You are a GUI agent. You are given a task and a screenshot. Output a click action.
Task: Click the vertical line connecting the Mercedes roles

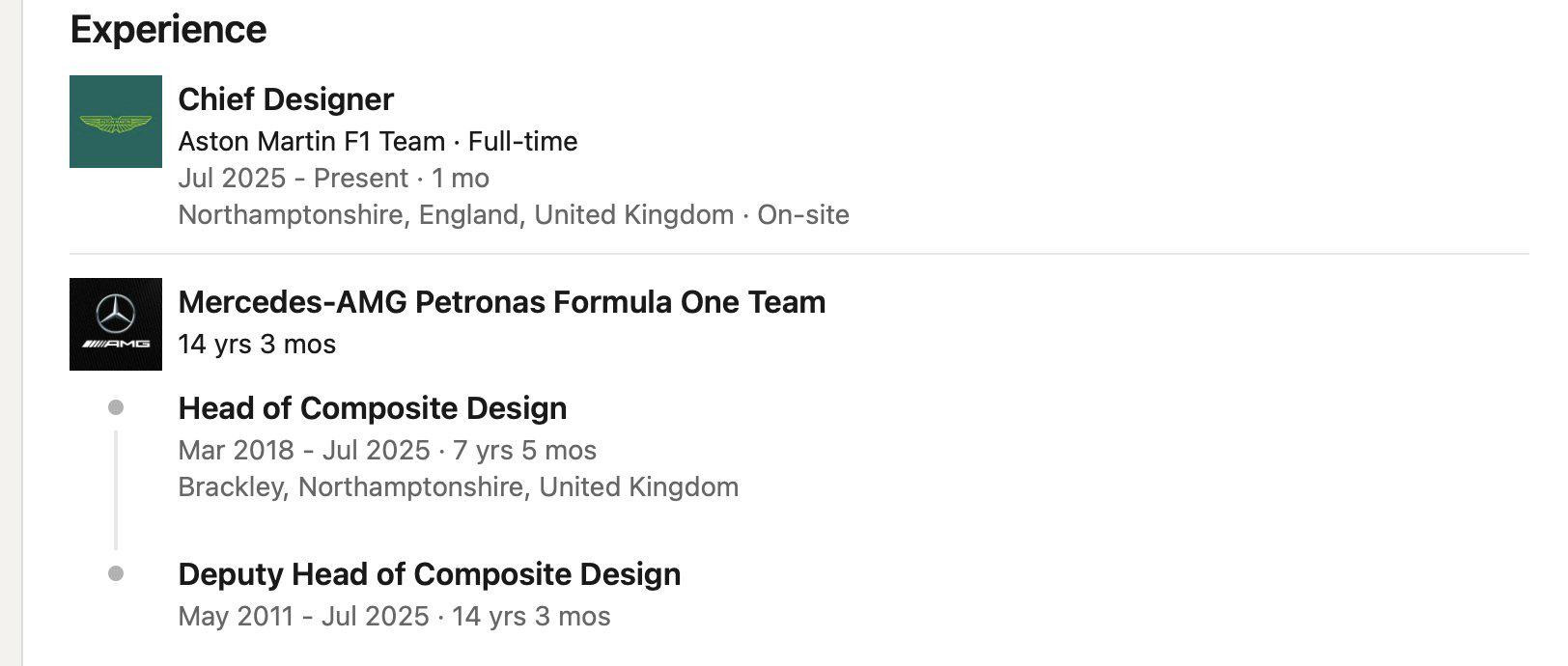coord(116,490)
